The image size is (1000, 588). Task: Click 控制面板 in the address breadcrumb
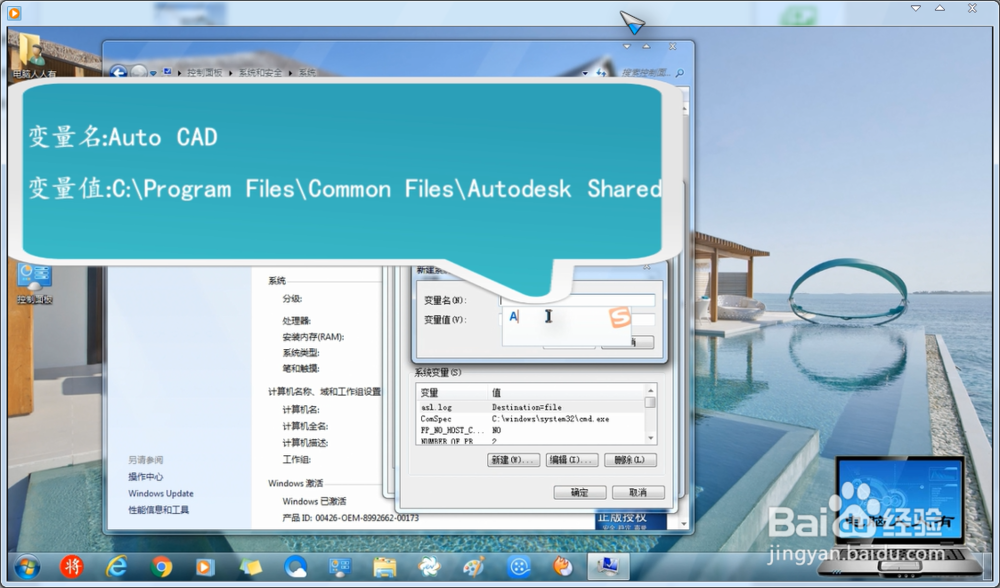pyautogui.click(x=204, y=73)
